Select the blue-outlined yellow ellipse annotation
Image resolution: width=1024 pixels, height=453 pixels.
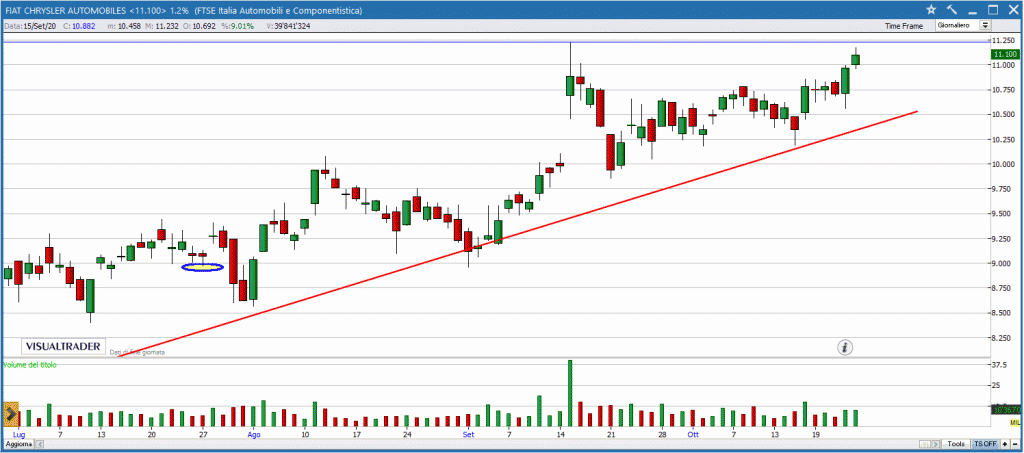pyautogui.click(x=202, y=267)
